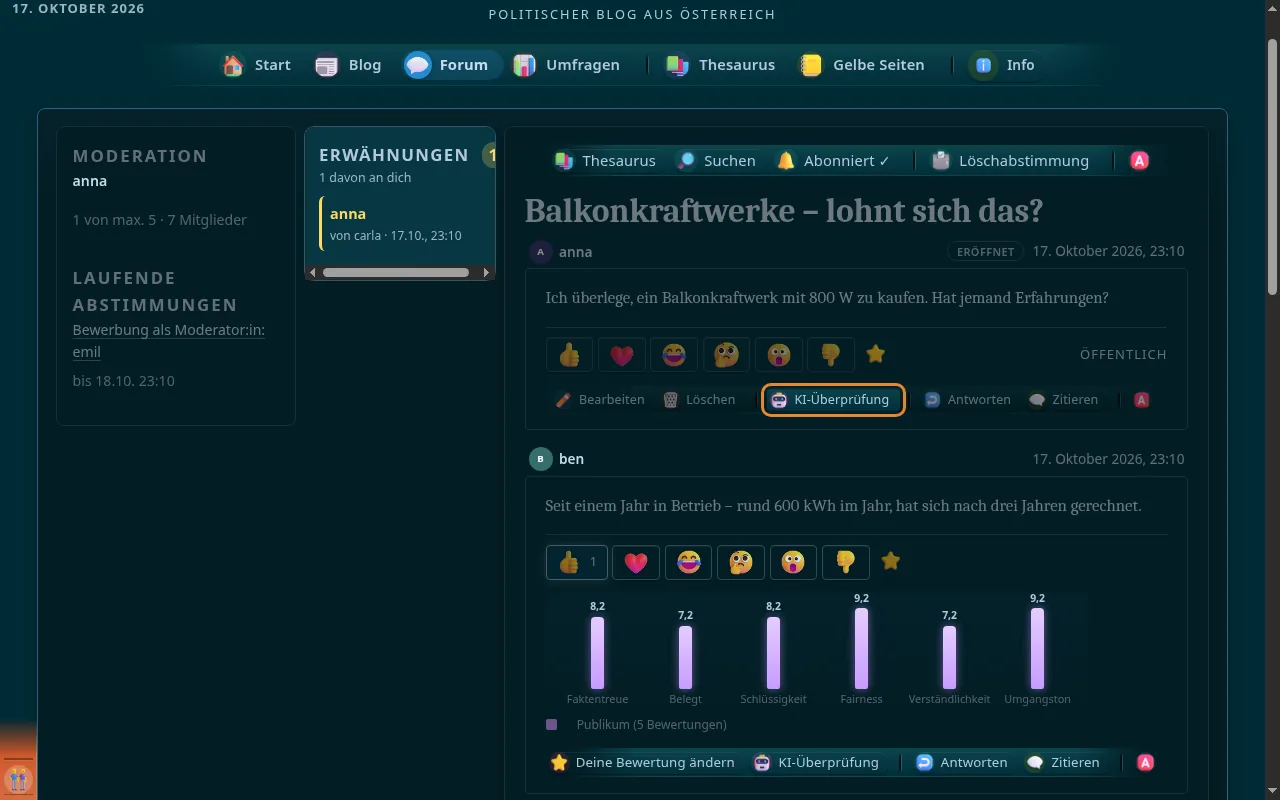Reply to ben's post with Antworten
The height and width of the screenshot is (800, 1280).
pyautogui.click(x=961, y=763)
